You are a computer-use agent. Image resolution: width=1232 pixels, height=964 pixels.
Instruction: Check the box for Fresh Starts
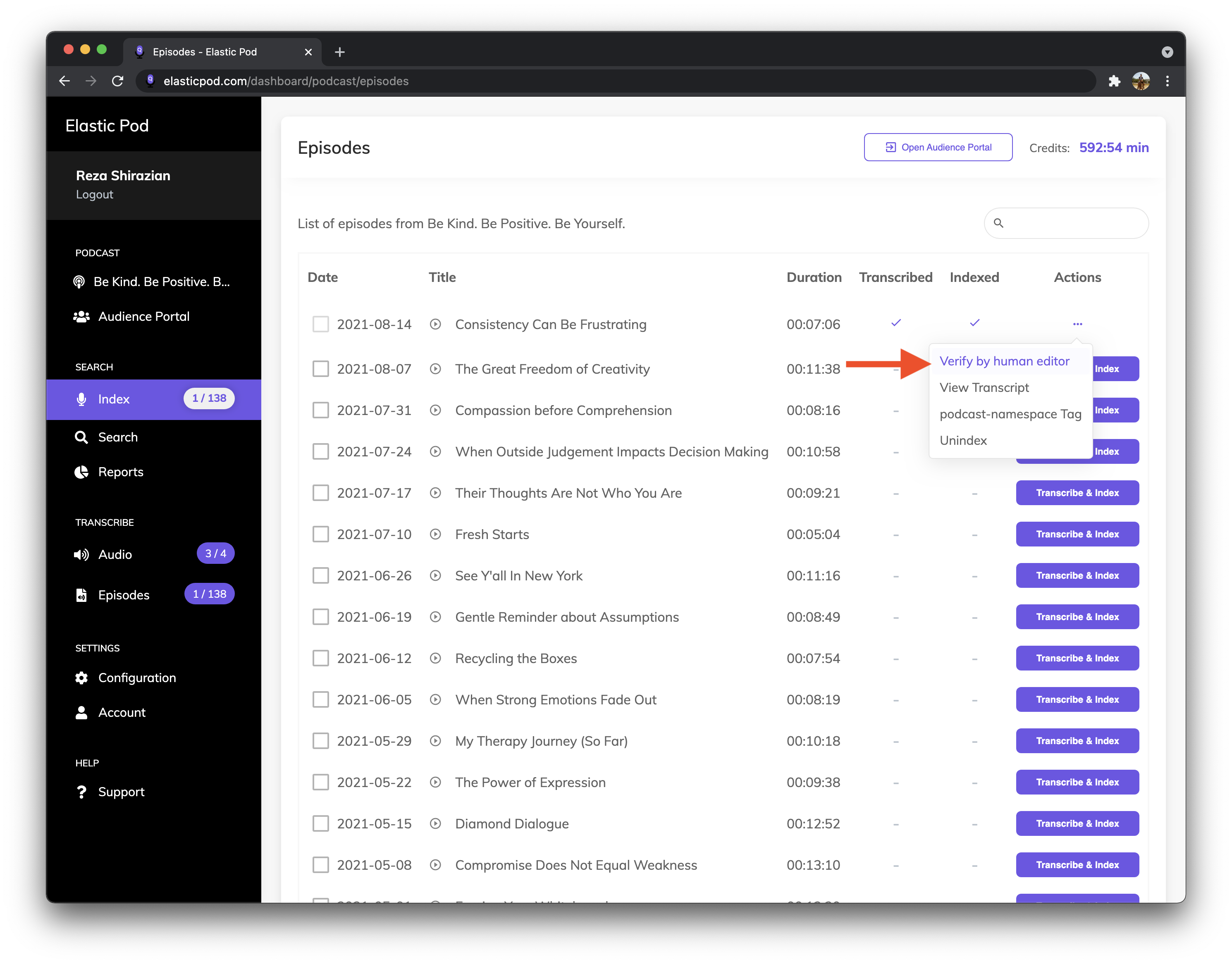coord(320,534)
